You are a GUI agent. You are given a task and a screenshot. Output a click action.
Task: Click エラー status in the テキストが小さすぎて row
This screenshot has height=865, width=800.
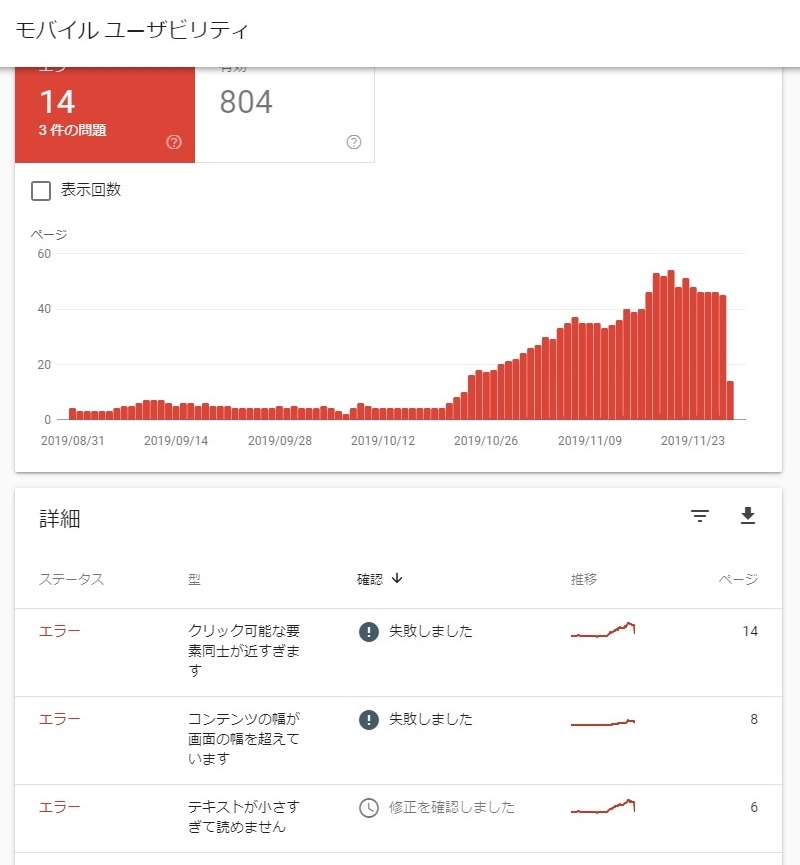coord(59,808)
